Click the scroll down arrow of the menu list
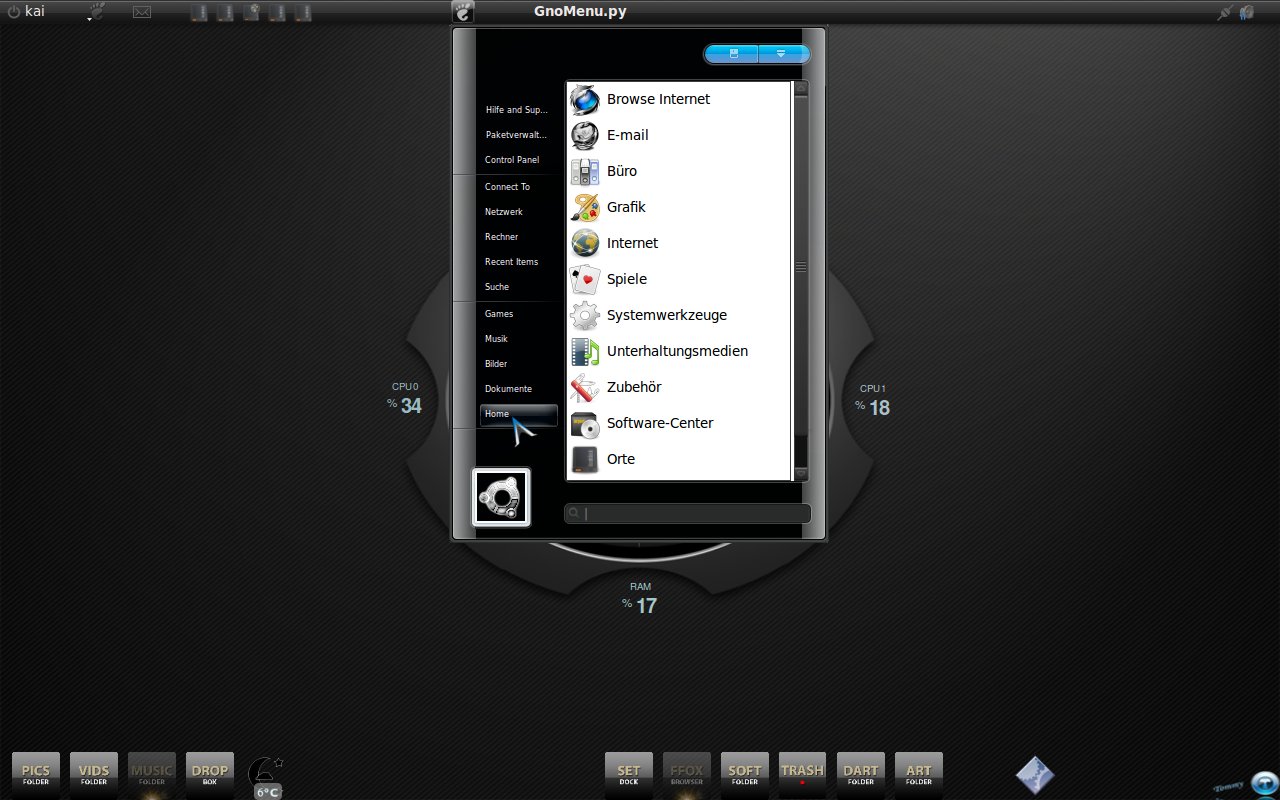 pyautogui.click(x=801, y=474)
